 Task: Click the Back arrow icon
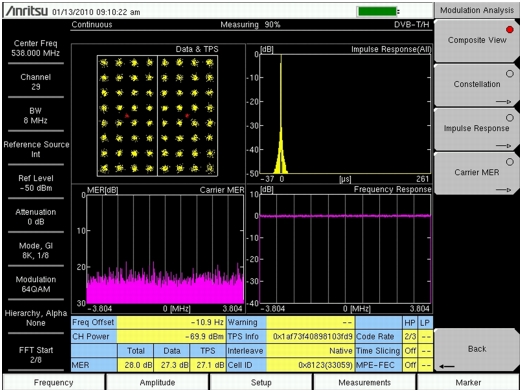[x=447, y=366]
